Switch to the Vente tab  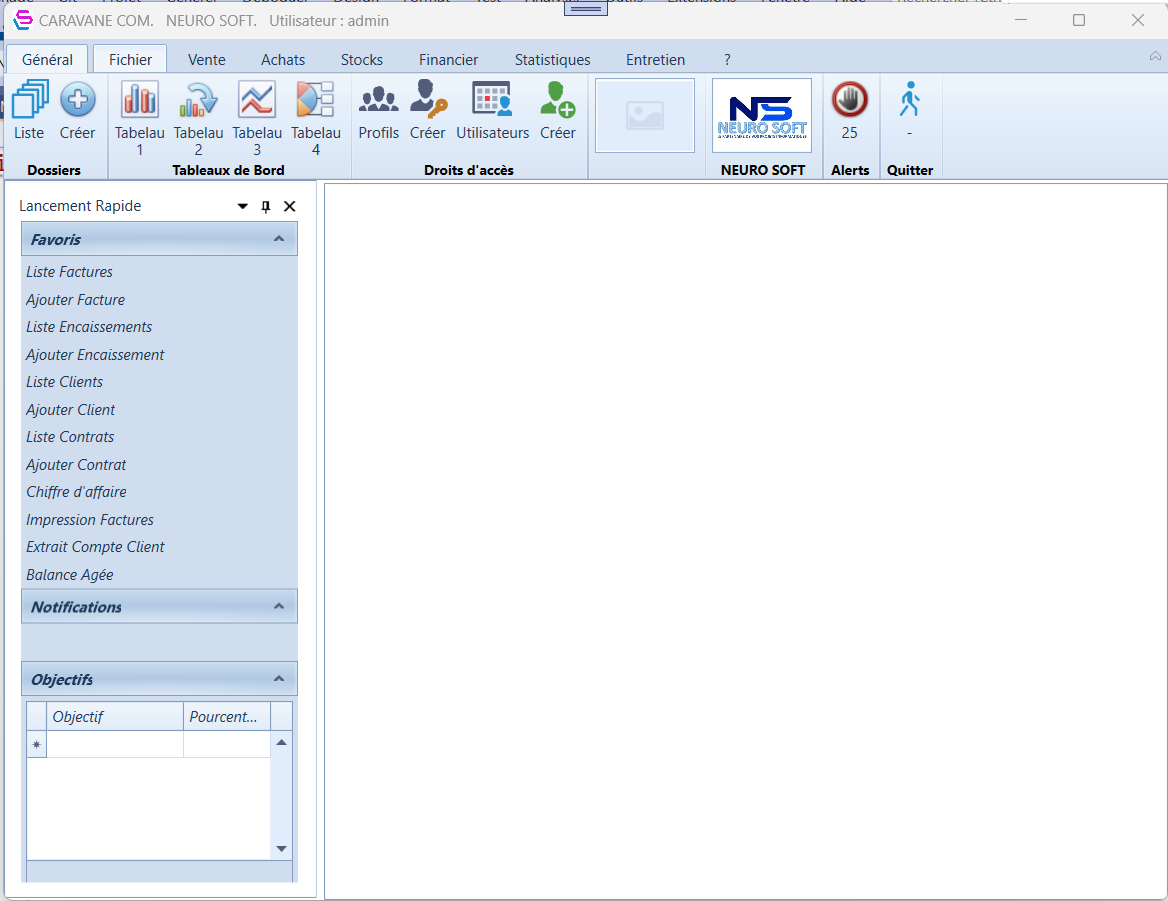207,60
